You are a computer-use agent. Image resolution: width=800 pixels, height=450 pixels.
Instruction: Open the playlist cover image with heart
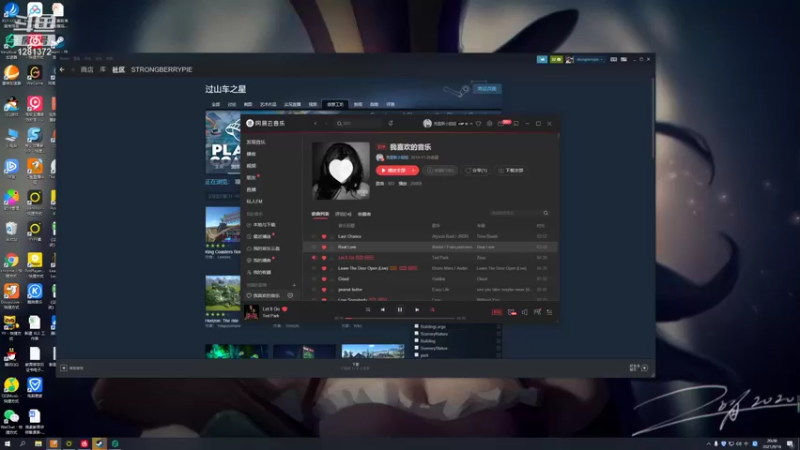pyautogui.click(x=341, y=171)
